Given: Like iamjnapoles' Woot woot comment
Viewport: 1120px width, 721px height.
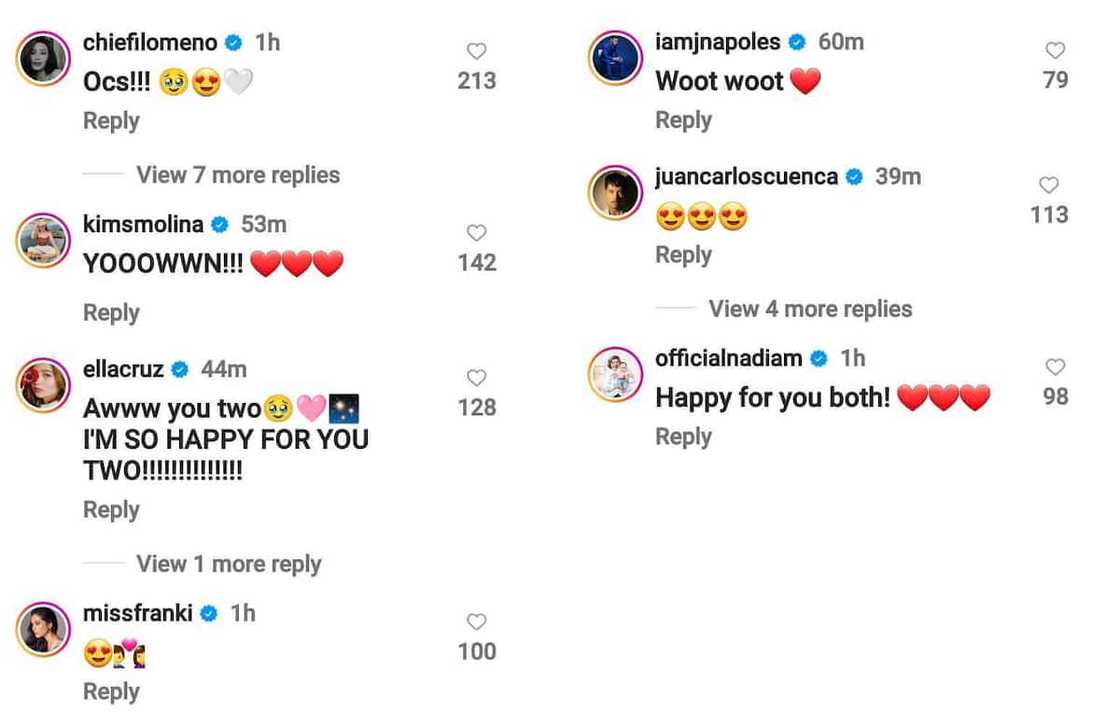Looking at the screenshot, I should coord(1055,50).
